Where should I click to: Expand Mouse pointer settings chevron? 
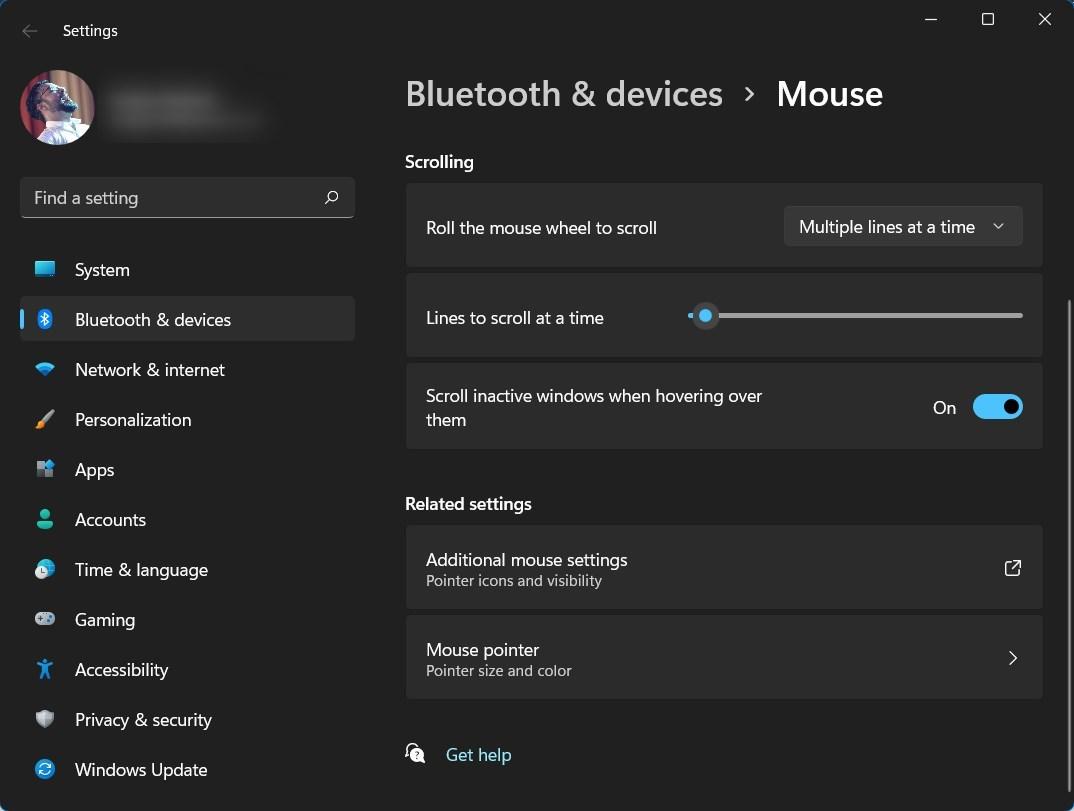tap(1012, 658)
